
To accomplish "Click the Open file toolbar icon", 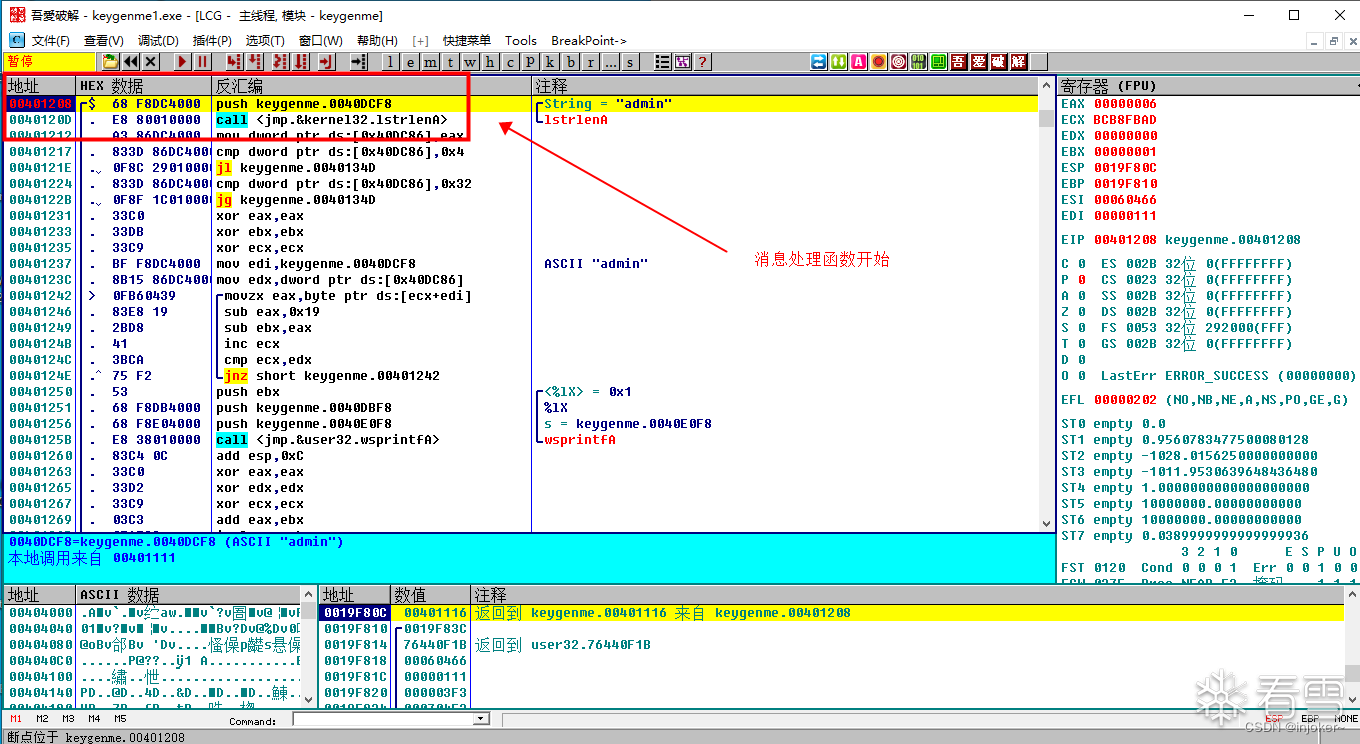I will tap(111, 62).
